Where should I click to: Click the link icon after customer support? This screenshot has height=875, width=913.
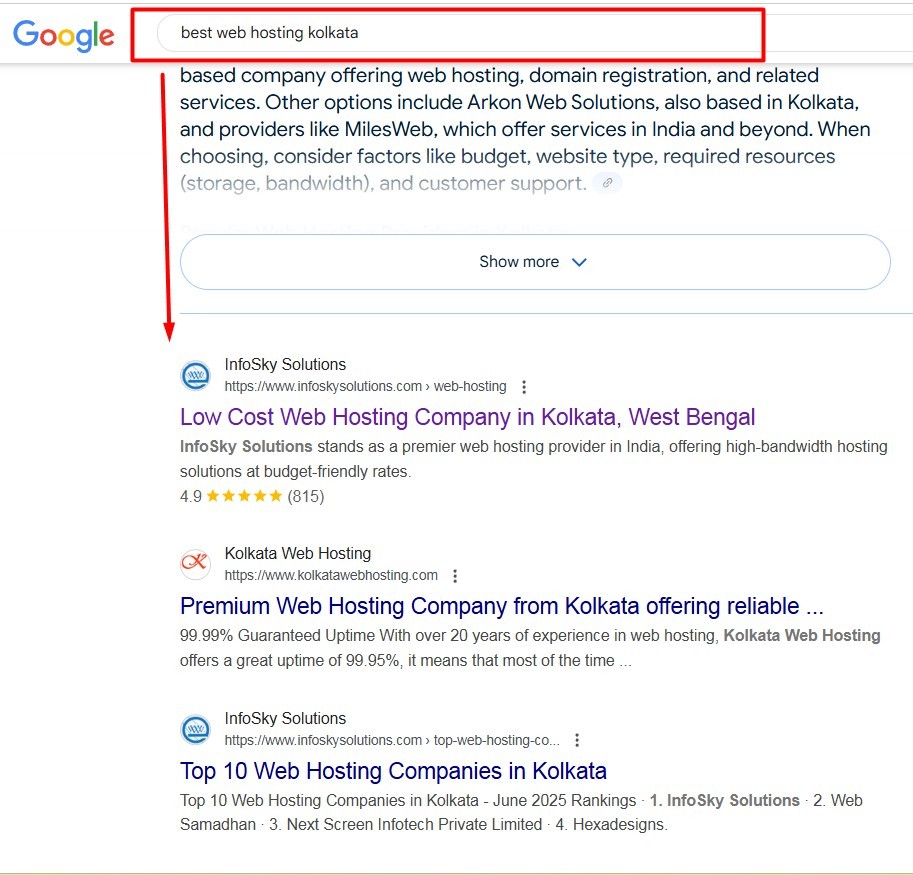point(607,183)
